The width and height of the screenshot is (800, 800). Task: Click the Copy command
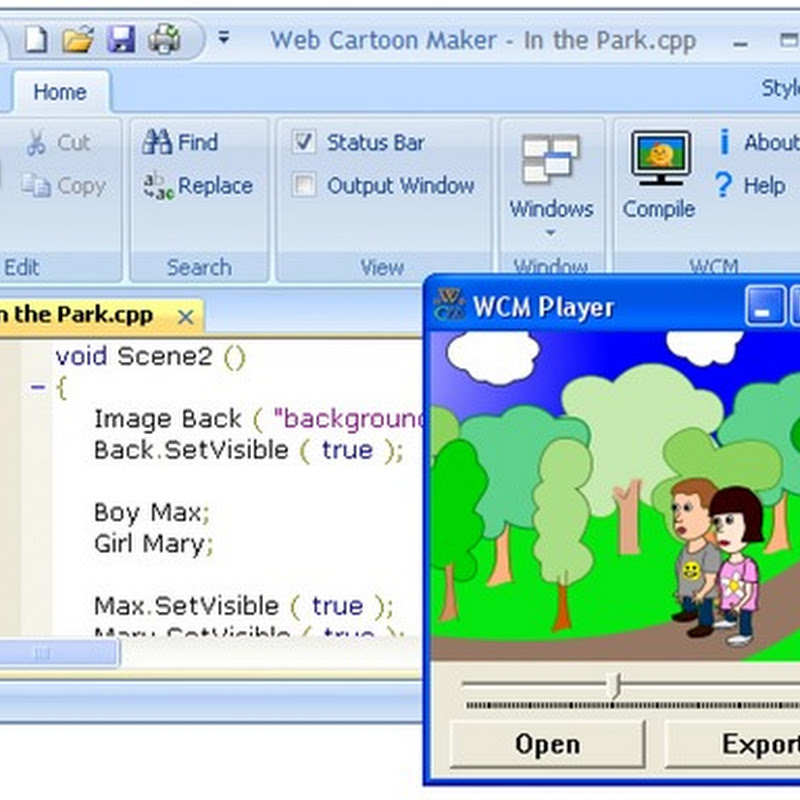click(64, 186)
